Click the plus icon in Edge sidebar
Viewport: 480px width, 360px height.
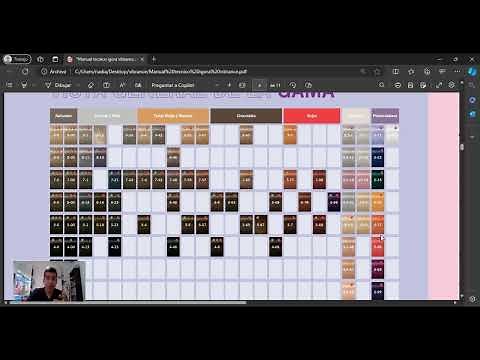pyautogui.click(x=472, y=137)
